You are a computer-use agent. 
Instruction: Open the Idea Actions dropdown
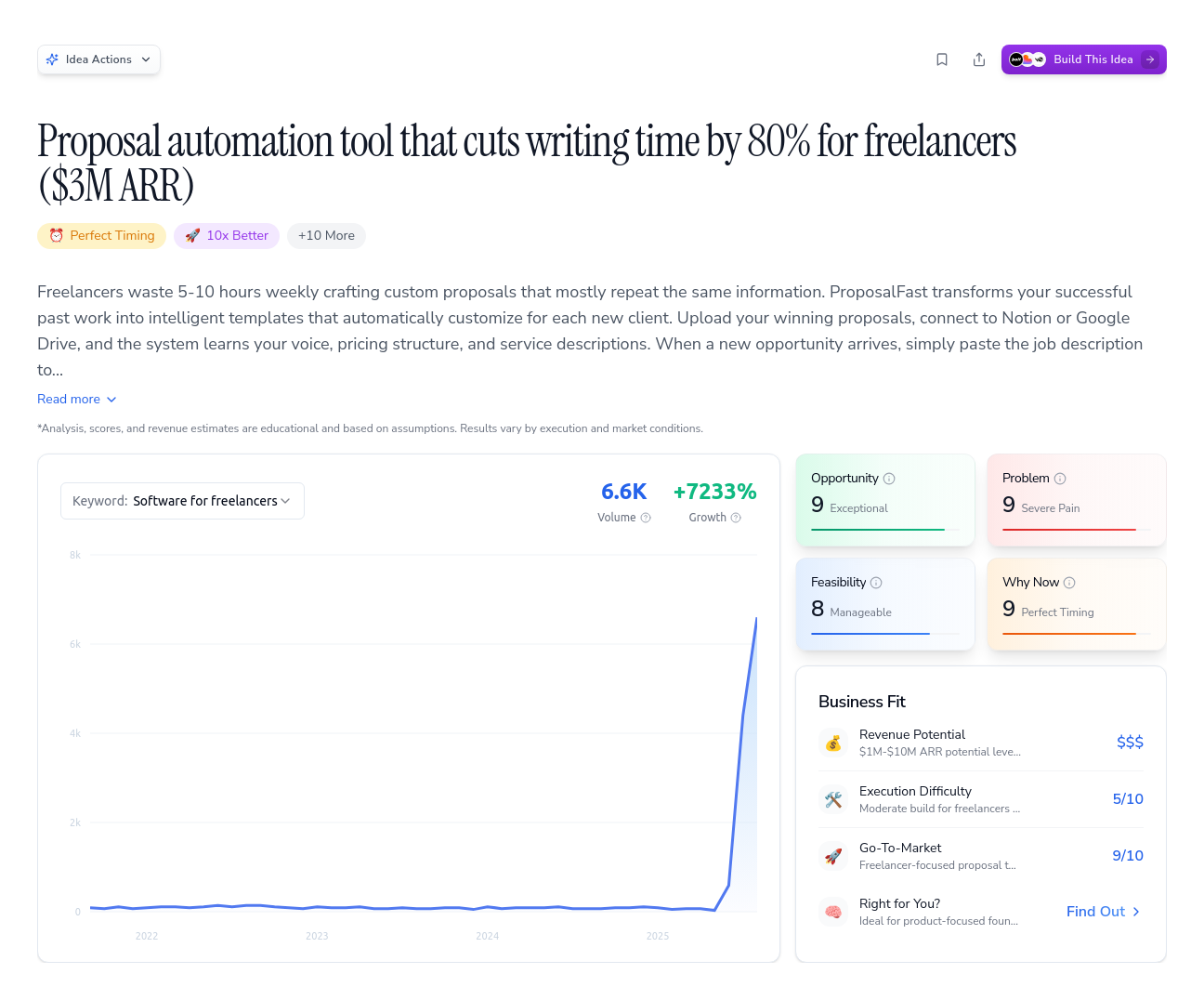[98, 59]
